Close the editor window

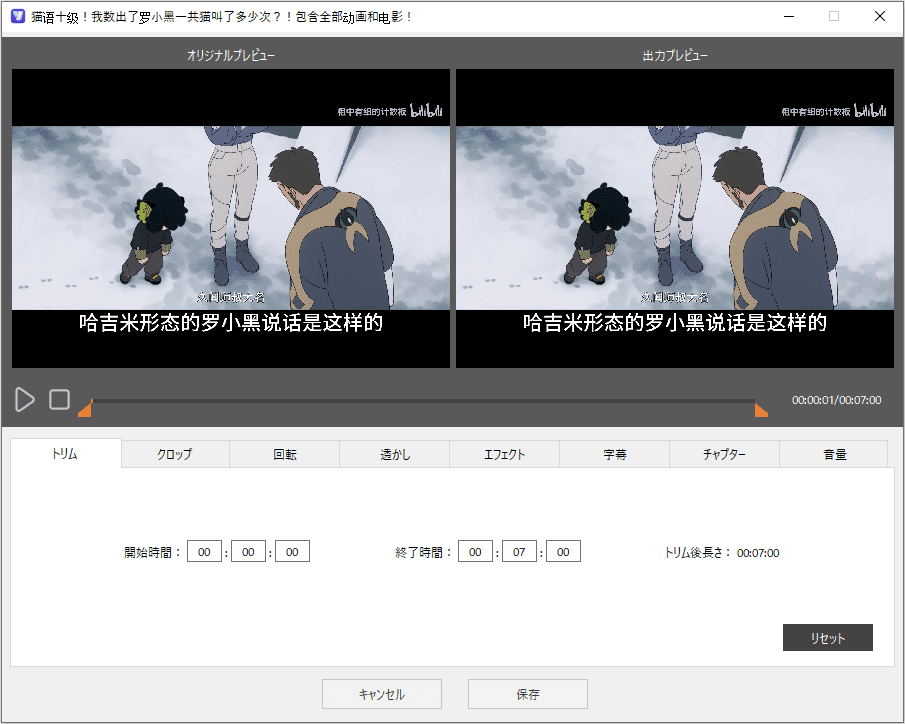pyautogui.click(x=880, y=16)
